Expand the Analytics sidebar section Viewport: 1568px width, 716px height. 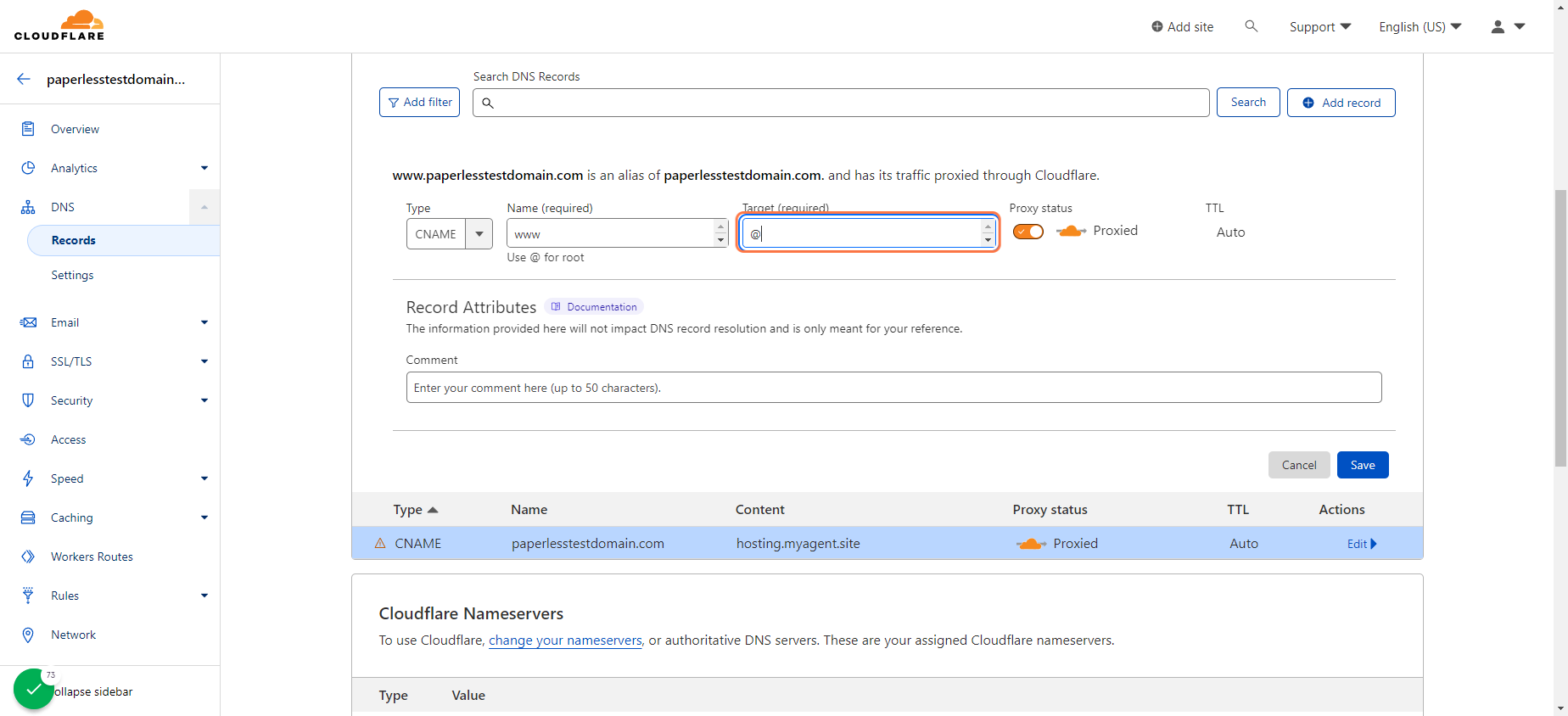[204, 168]
